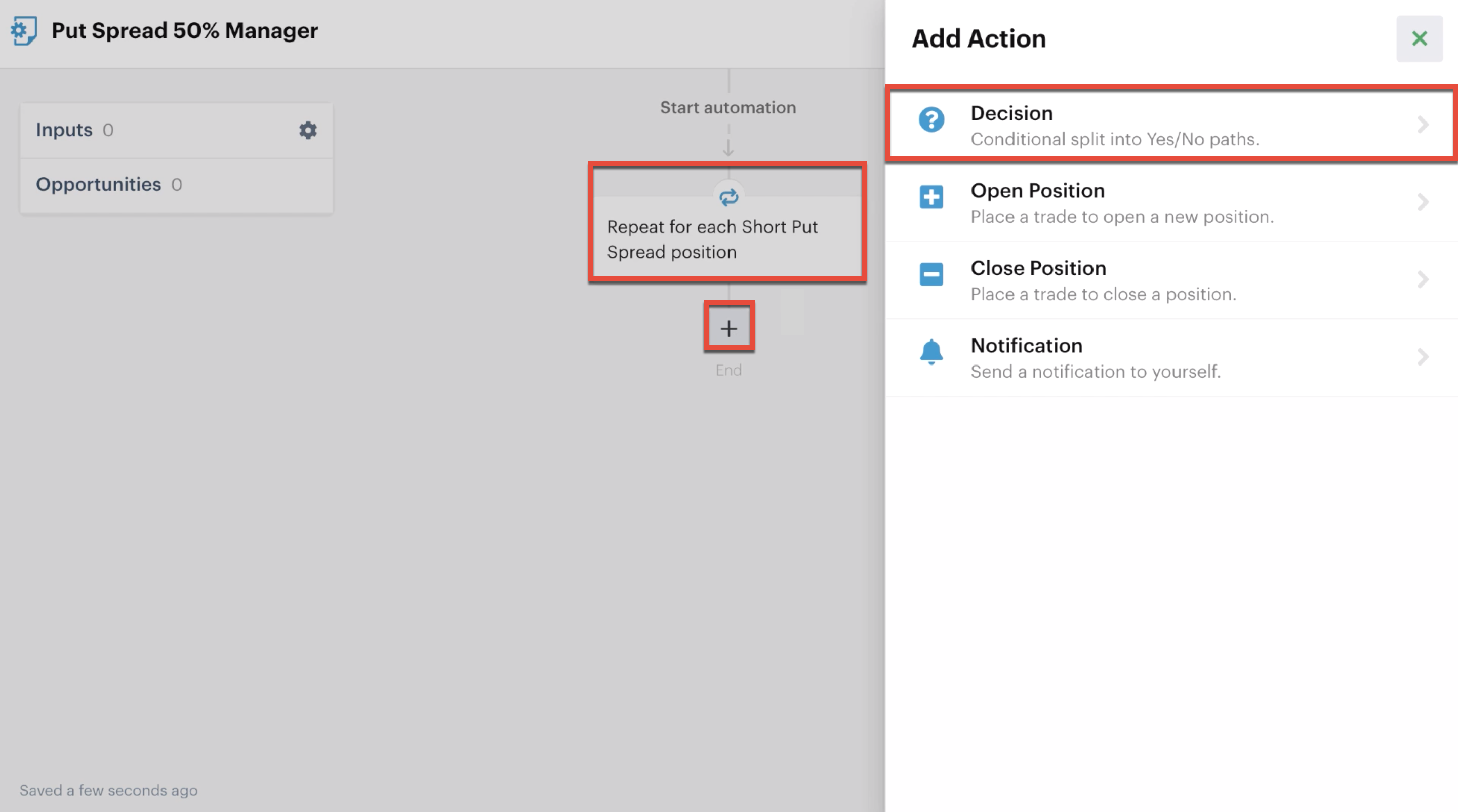This screenshot has width=1458, height=812.
Task: Click 'Place a trade to close a position.' text
Action: tap(1103, 294)
